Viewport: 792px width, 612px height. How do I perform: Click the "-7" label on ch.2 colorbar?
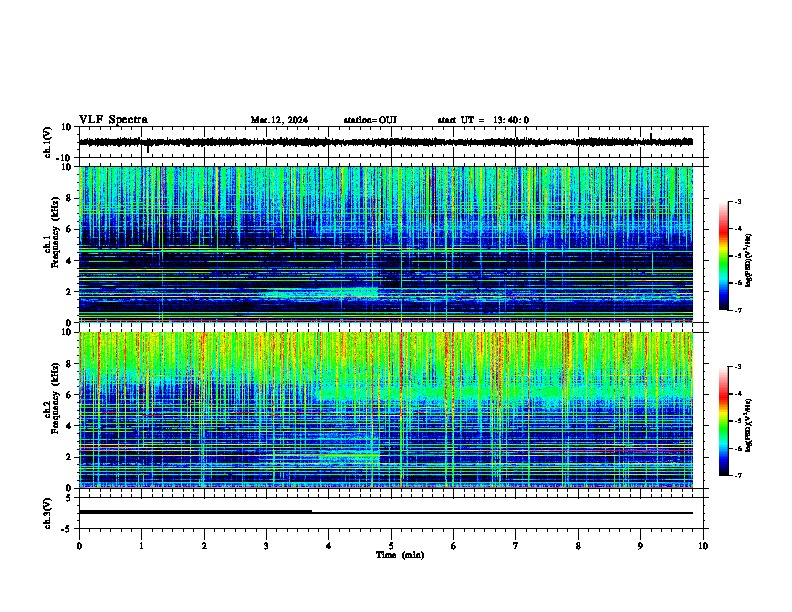737,476
